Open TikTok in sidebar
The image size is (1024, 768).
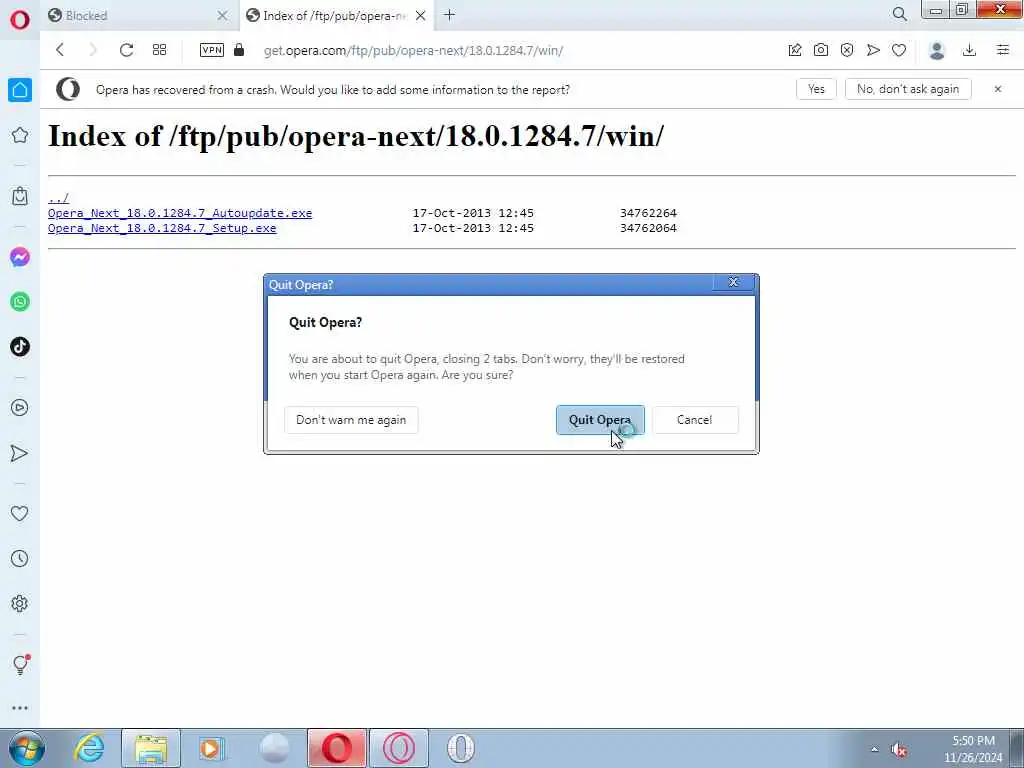tap(20, 347)
